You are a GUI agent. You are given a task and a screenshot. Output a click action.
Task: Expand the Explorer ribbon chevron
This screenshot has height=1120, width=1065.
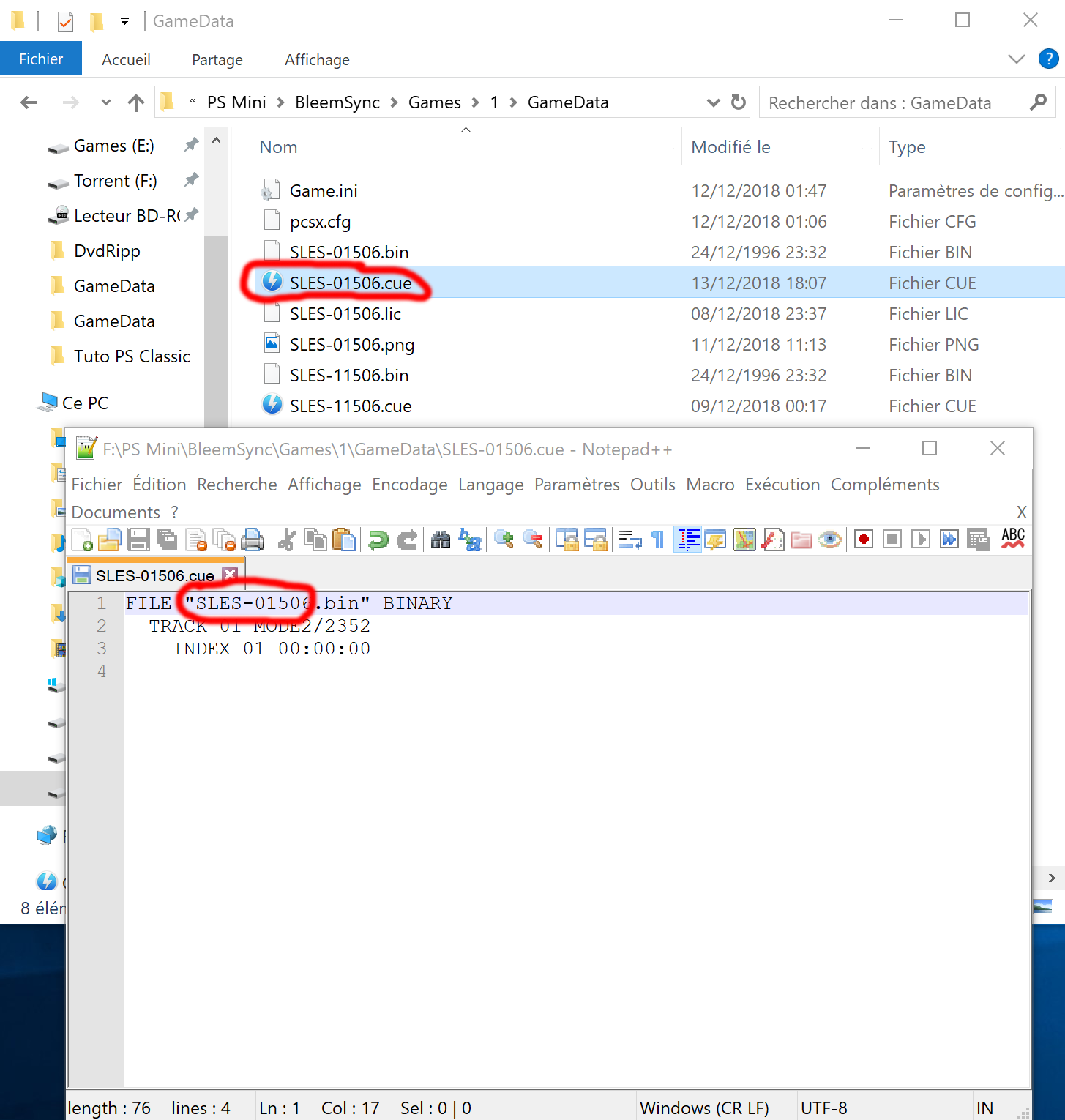[x=1016, y=59]
